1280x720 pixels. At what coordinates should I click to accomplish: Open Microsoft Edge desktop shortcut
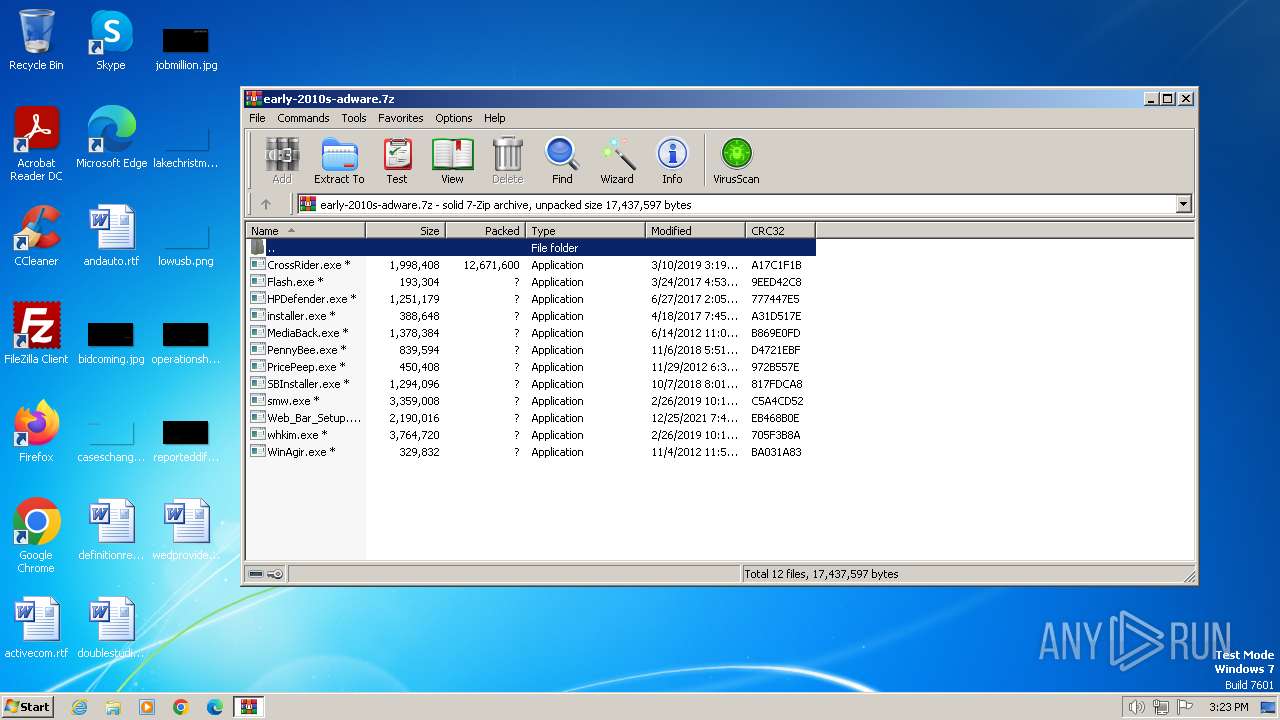(111, 138)
